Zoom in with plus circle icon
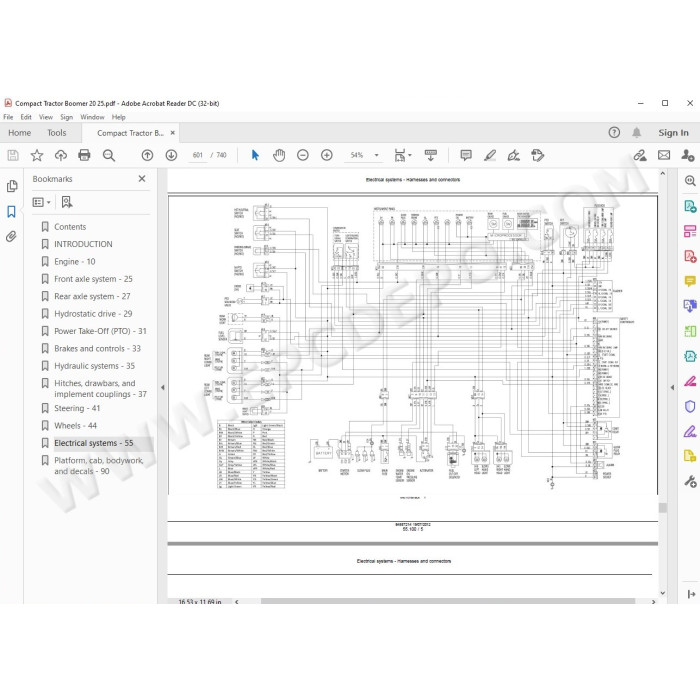 [x=327, y=155]
